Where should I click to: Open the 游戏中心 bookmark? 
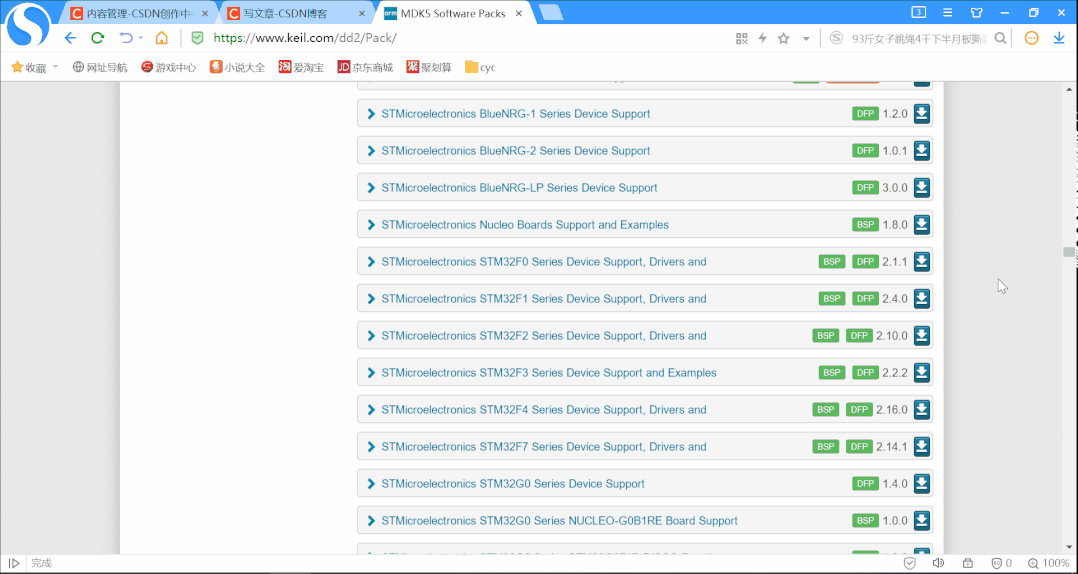click(168, 67)
